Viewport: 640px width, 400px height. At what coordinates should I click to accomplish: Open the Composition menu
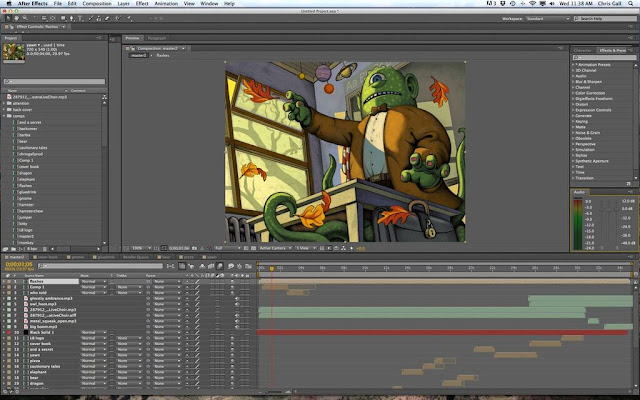click(97, 4)
